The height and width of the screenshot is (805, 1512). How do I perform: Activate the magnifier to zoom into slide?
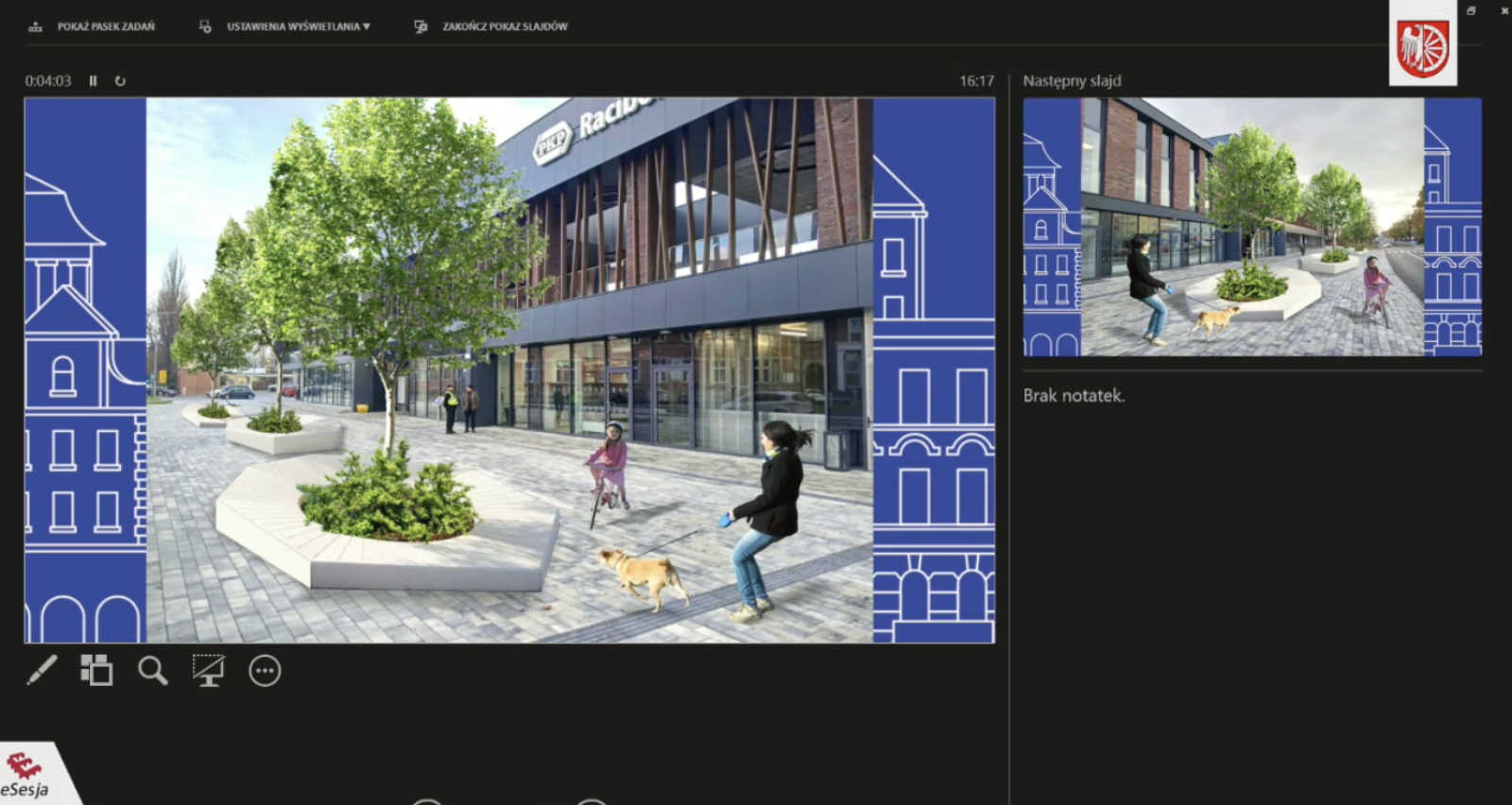152,671
